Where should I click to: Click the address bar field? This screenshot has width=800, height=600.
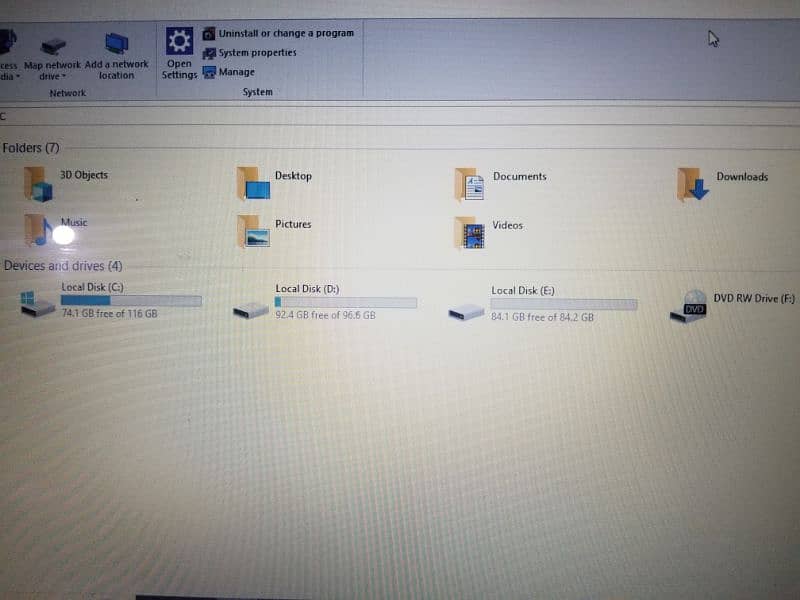tap(400, 116)
